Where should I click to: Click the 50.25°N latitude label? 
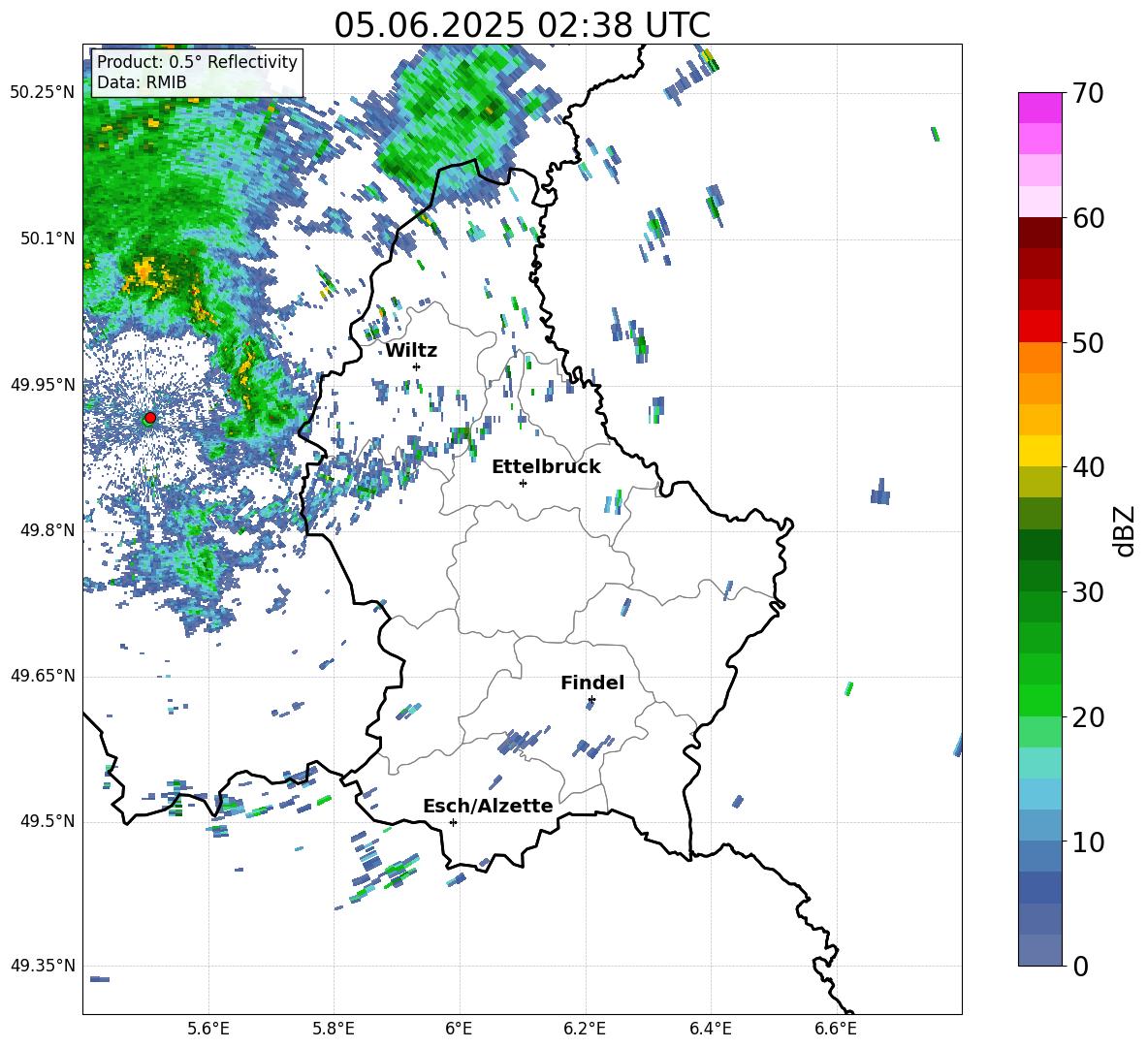[x=43, y=93]
